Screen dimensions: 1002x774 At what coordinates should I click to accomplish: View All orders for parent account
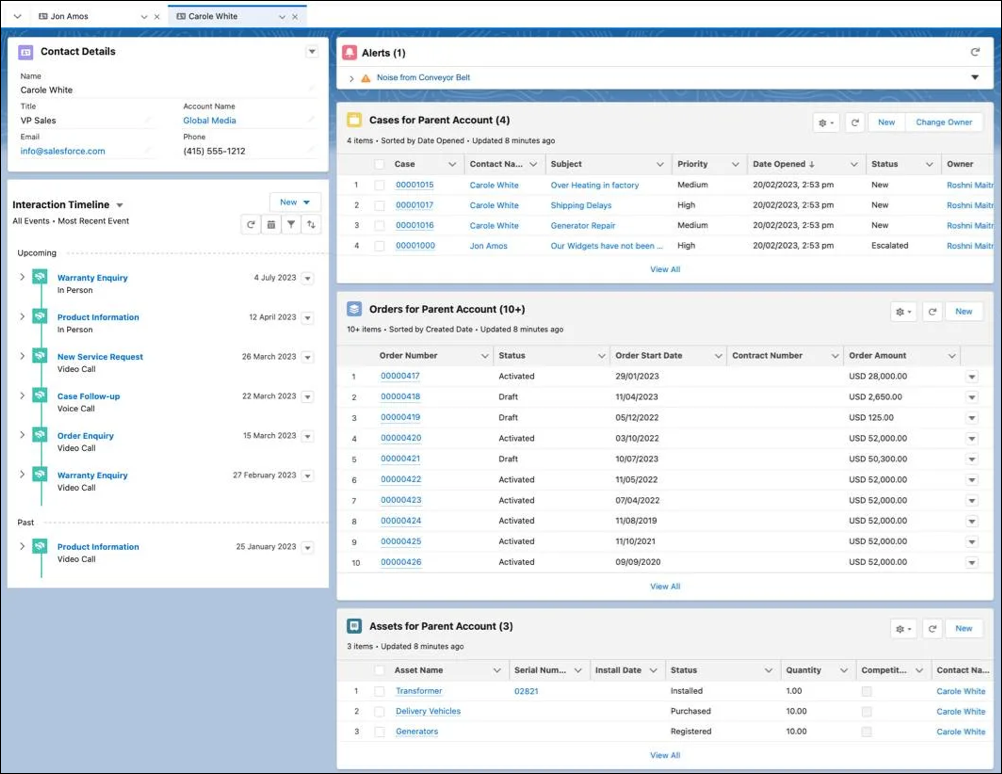pos(665,586)
